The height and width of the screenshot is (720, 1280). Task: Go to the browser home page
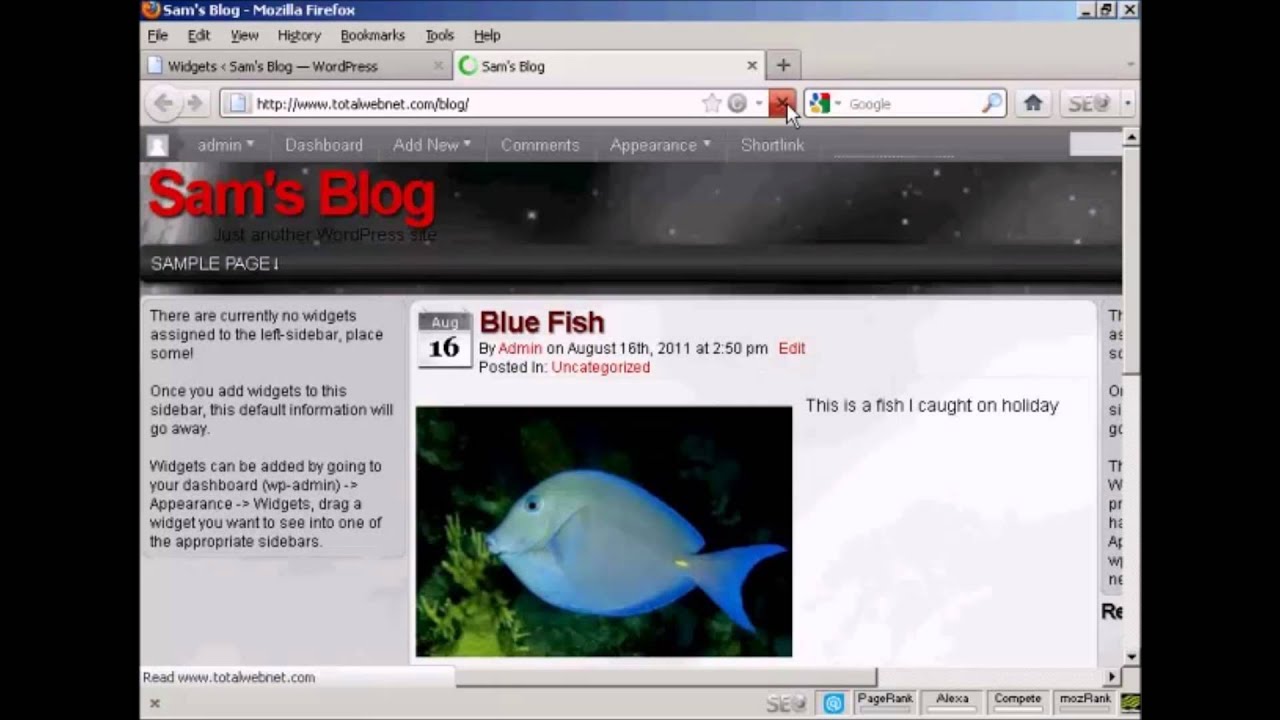click(x=1033, y=103)
